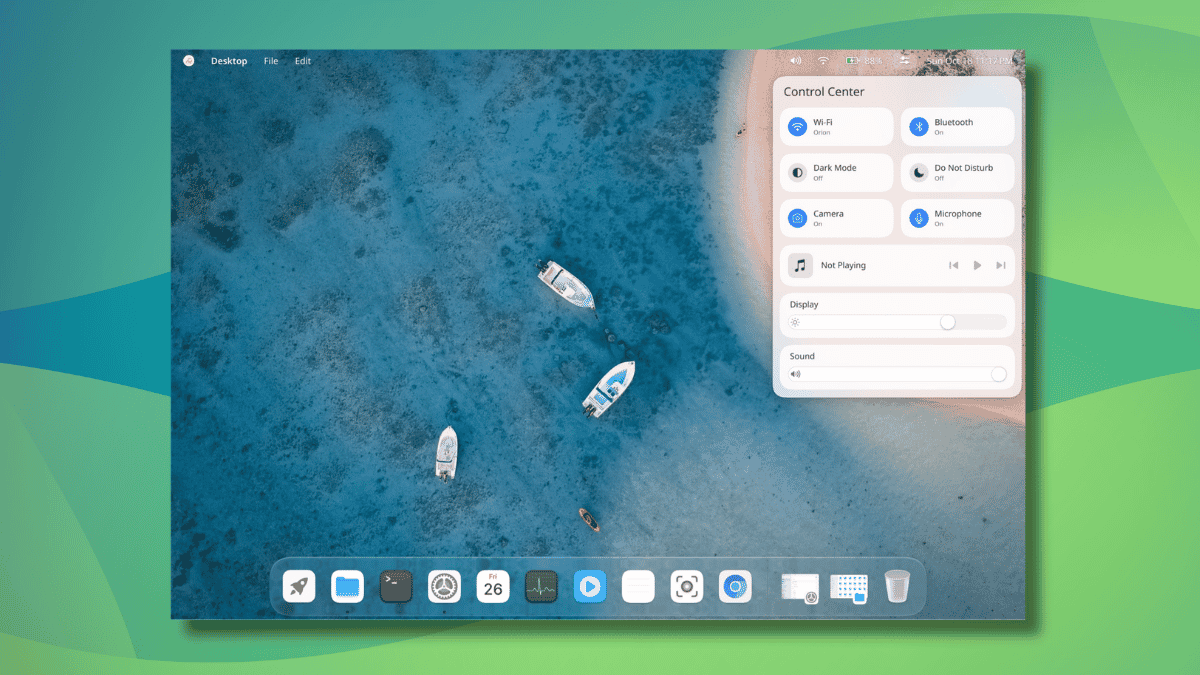Click the battery indicator in menu bar

(x=865, y=61)
